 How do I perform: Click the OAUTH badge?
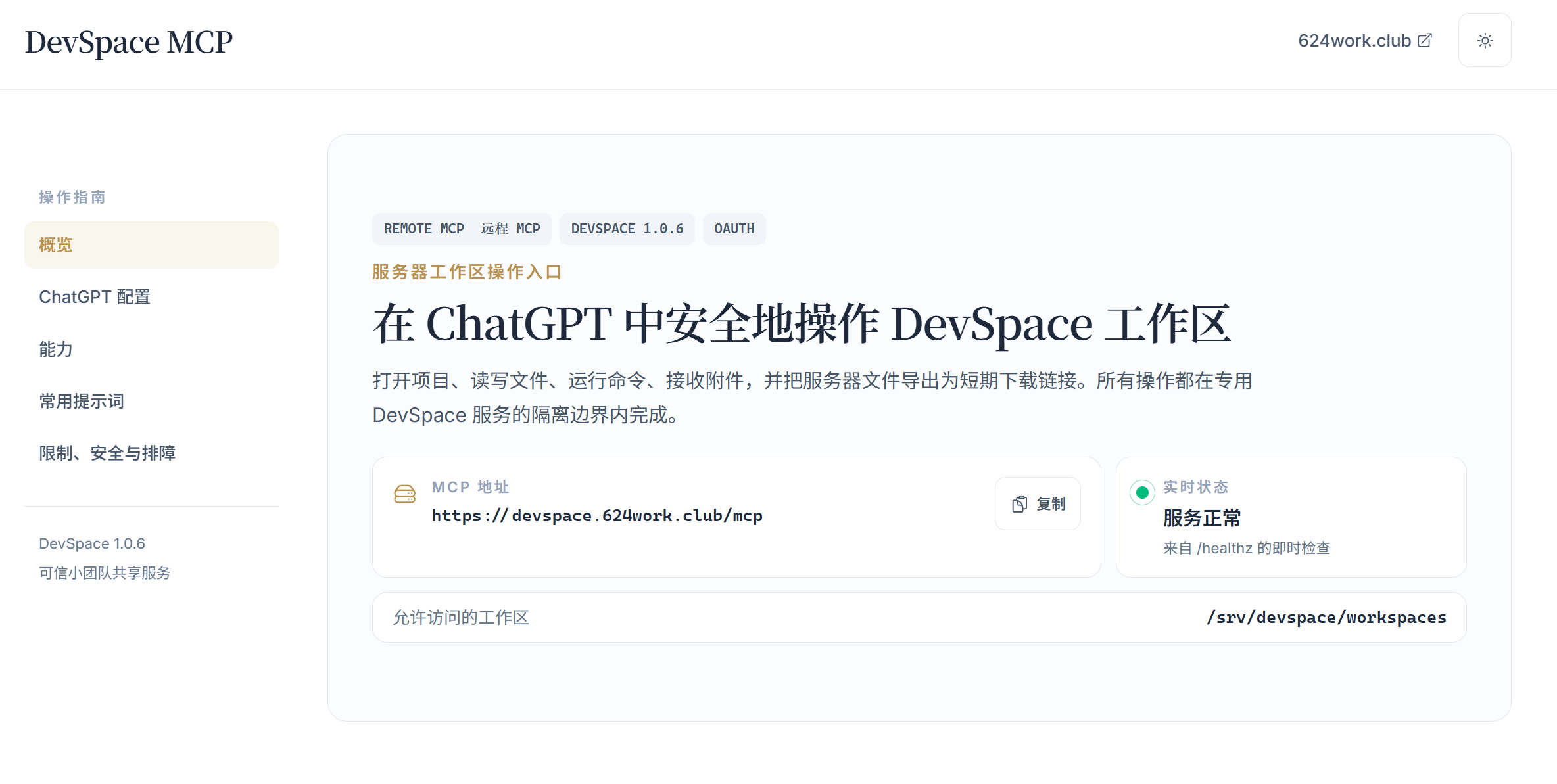coord(734,229)
